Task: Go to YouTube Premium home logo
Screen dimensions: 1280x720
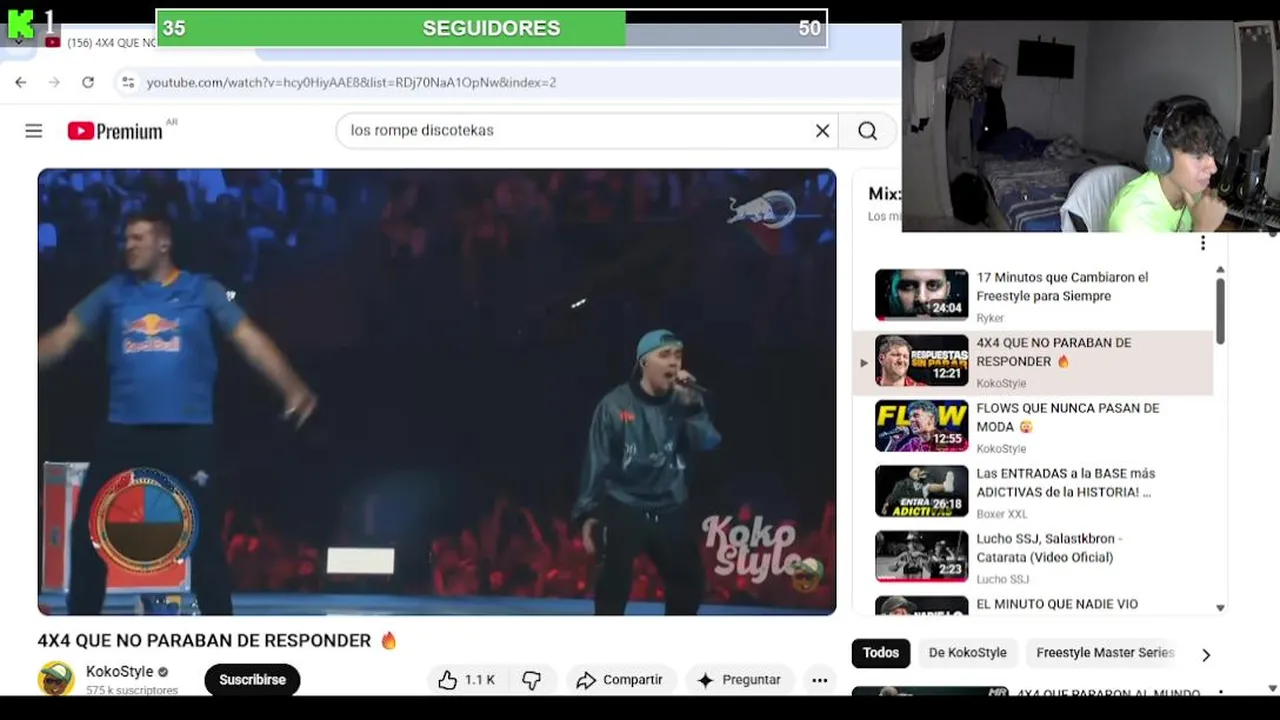Action: pos(115,131)
